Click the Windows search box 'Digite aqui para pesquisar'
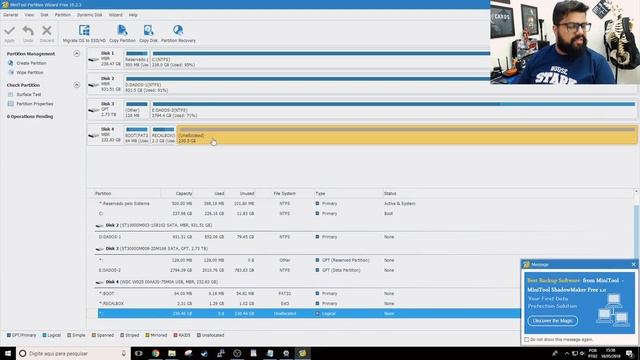This screenshot has width=640, height=360. click(x=73, y=353)
